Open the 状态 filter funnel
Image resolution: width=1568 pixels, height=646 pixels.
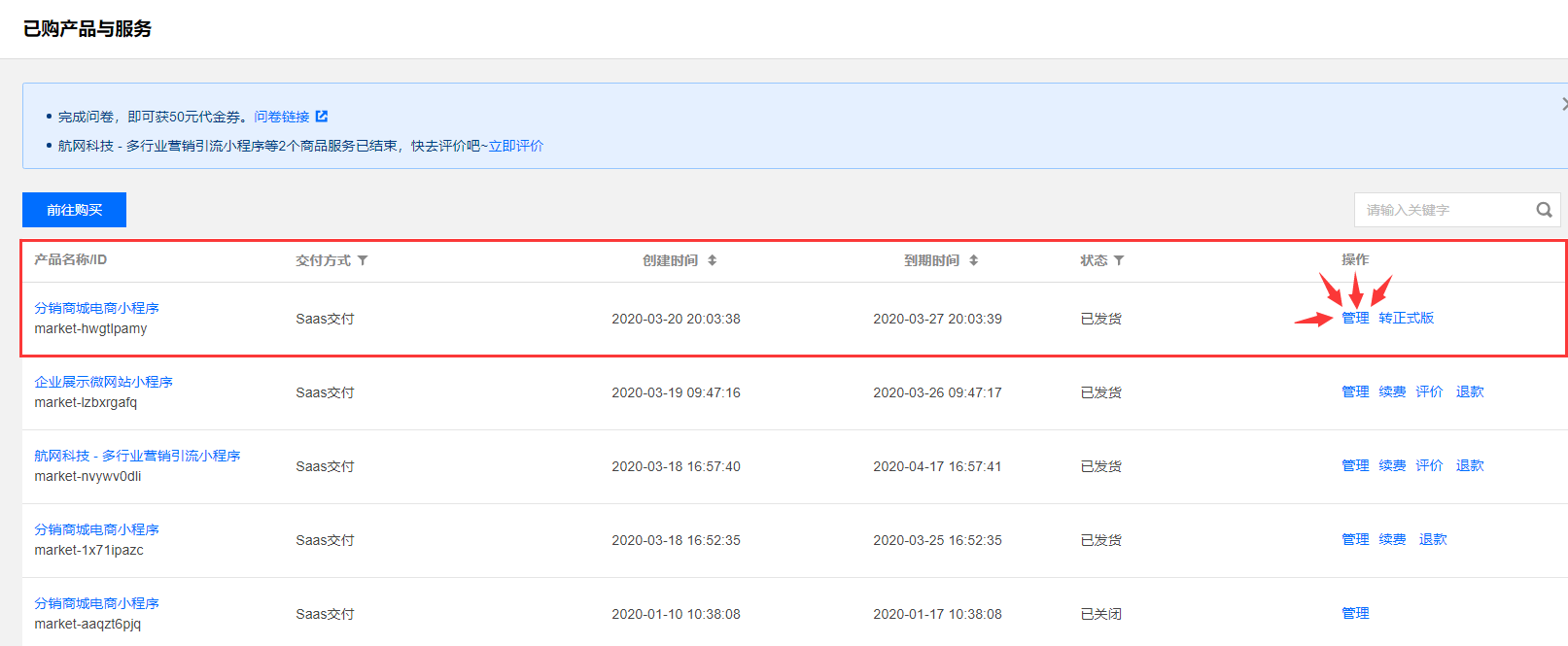click(x=1119, y=260)
